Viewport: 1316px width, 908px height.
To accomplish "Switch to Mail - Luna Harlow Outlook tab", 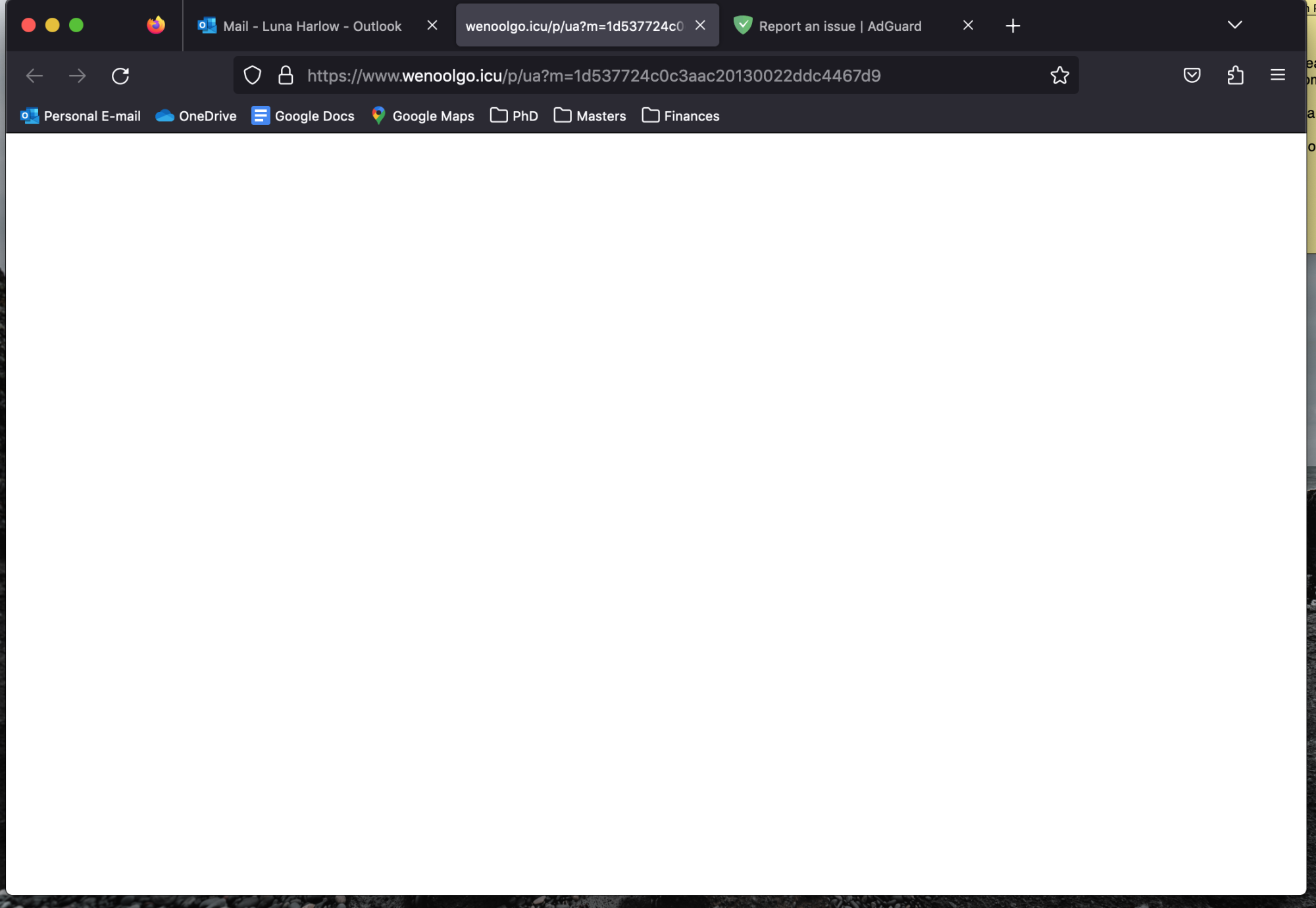I will tap(312, 26).
